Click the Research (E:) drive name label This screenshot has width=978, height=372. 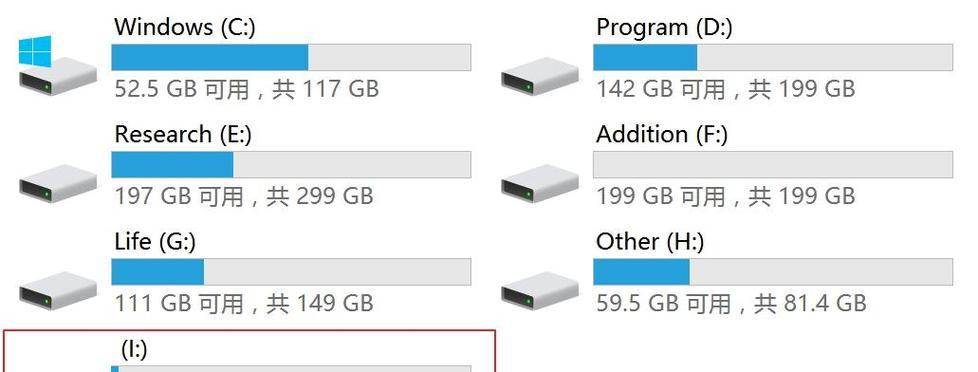[x=183, y=135]
